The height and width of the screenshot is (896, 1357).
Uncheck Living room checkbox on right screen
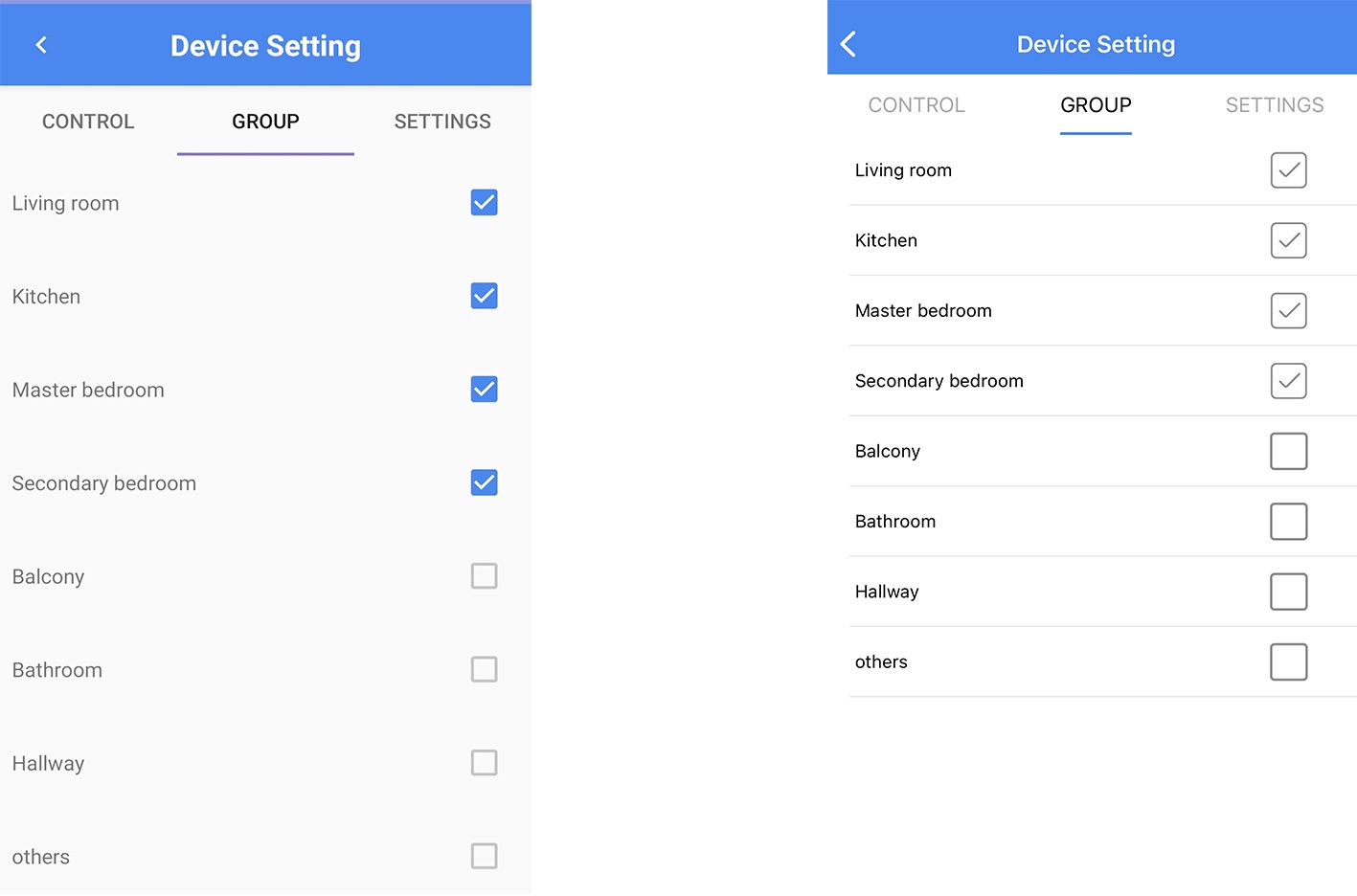(1288, 170)
